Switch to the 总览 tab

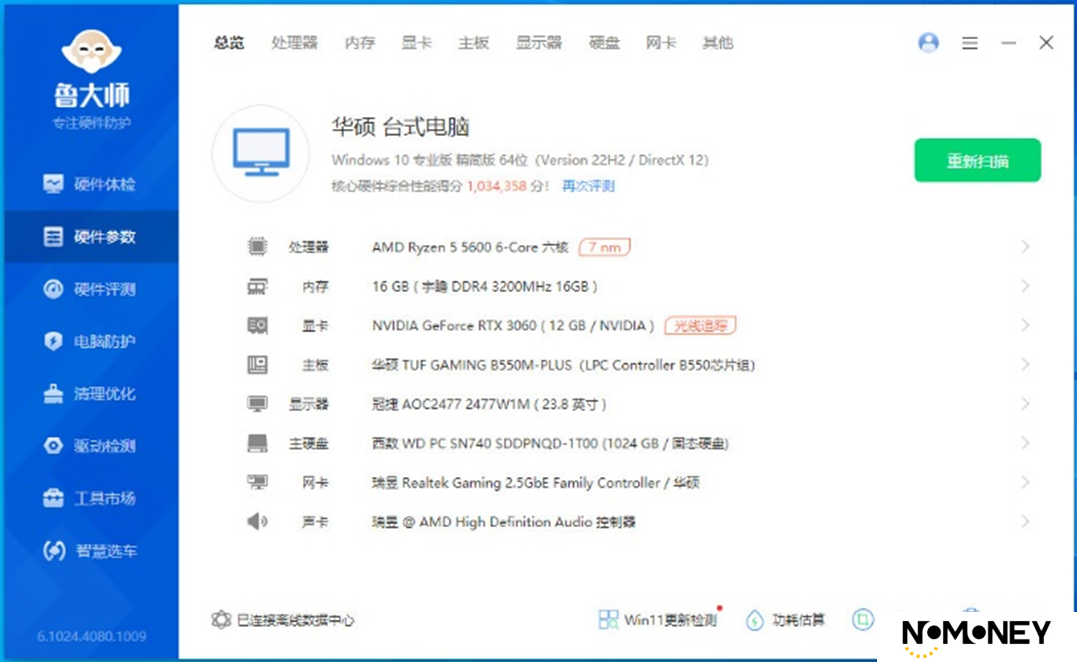click(229, 43)
